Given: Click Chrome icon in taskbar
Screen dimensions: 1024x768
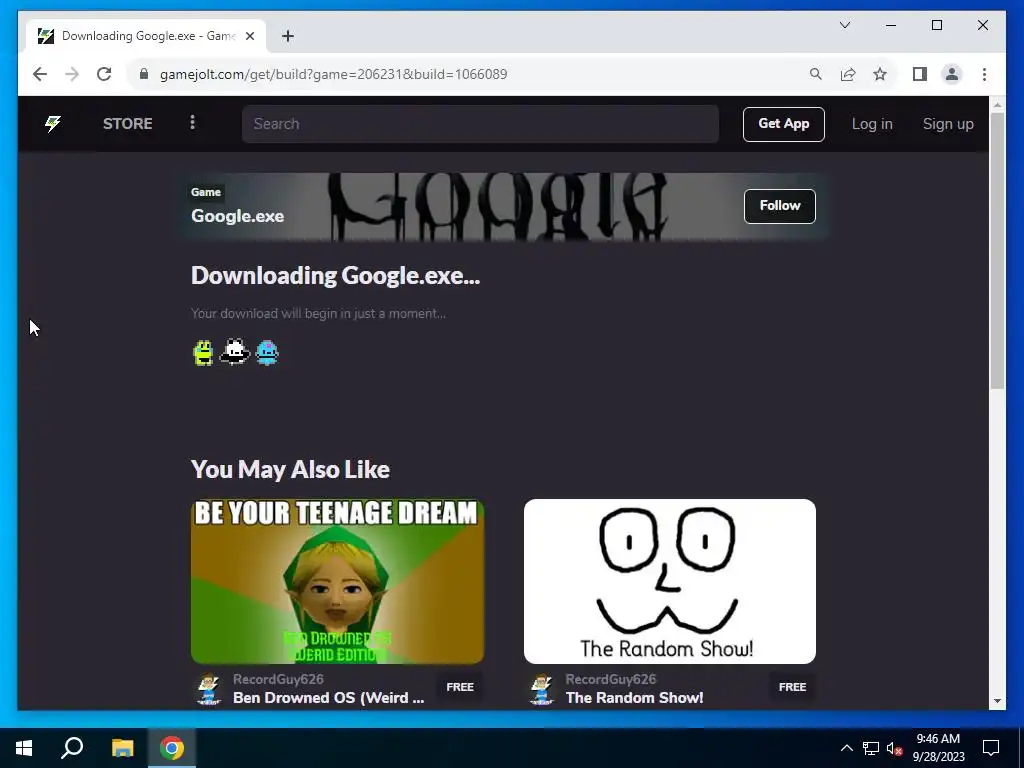Looking at the screenshot, I should [x=172, y=748].
